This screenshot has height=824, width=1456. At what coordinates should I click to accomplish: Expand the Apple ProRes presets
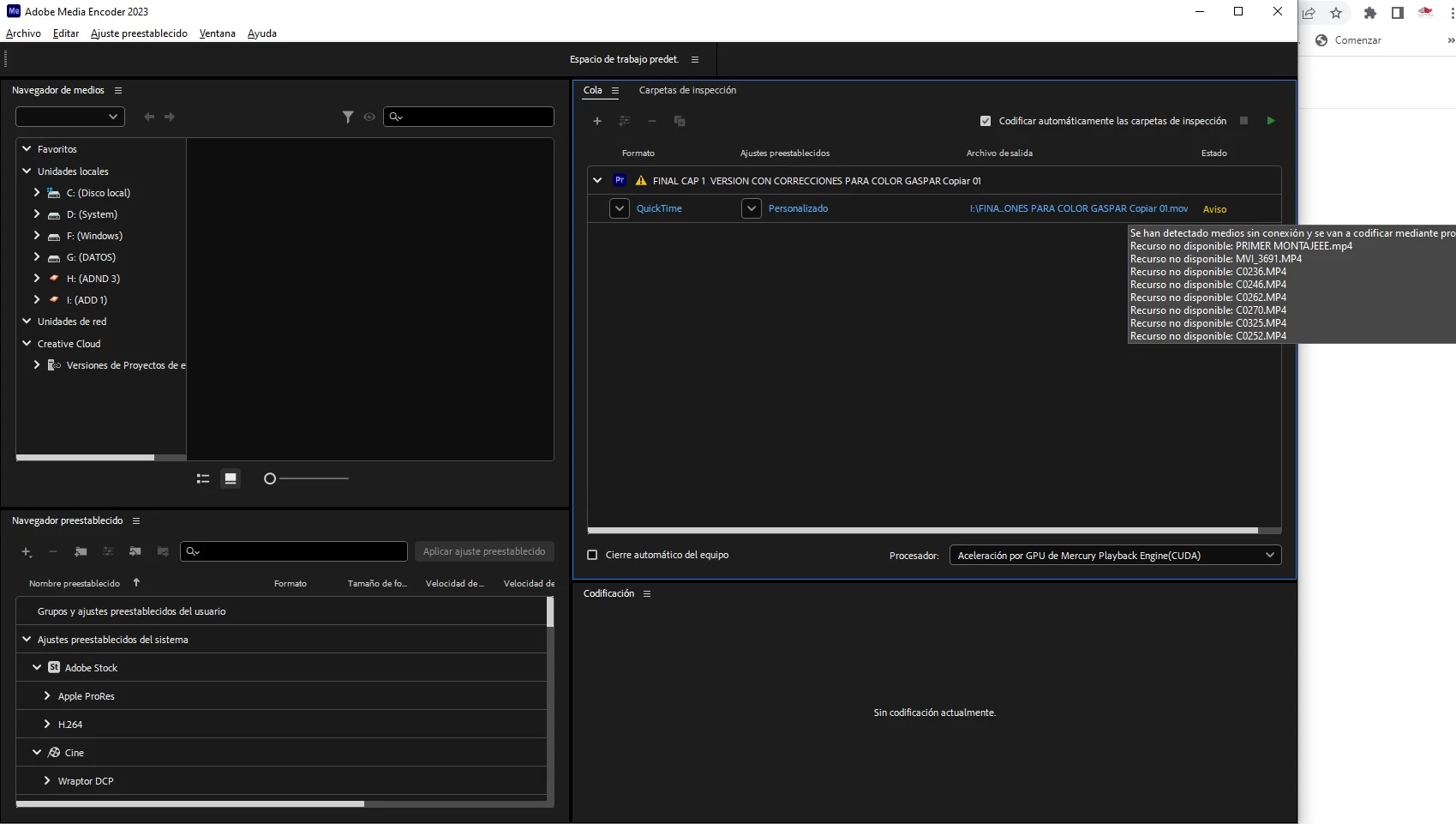point(47,696)
